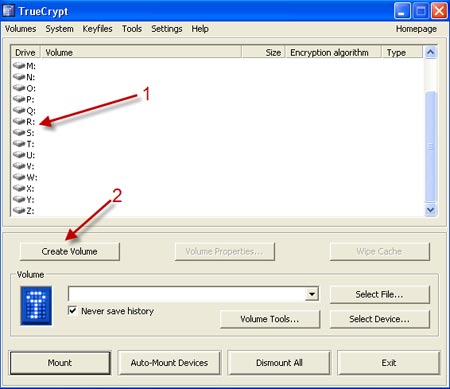Click the Type column header
The width and height of the screenshot is (450, 389).
[x=402, y=52]
